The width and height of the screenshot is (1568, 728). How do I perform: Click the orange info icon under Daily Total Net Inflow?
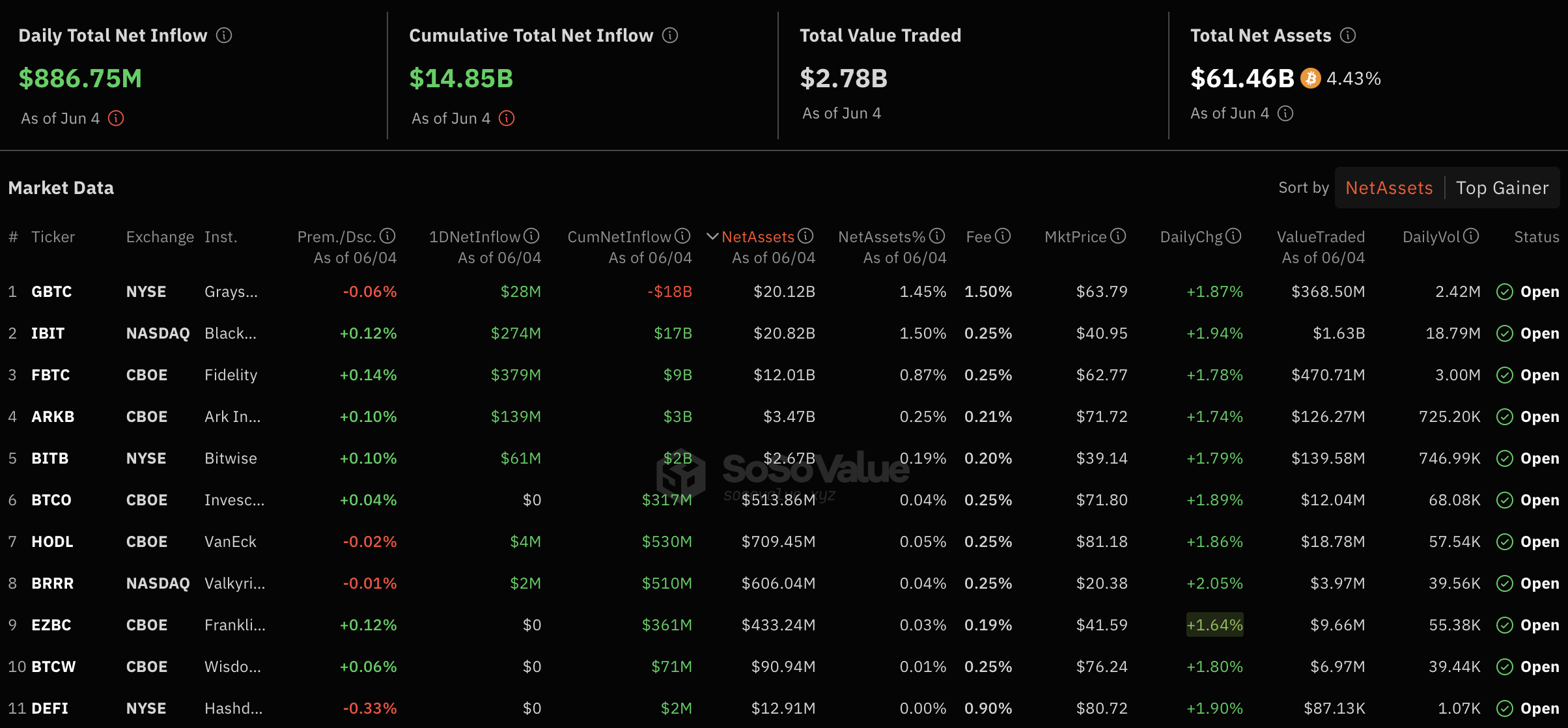(x=116, y=119)
